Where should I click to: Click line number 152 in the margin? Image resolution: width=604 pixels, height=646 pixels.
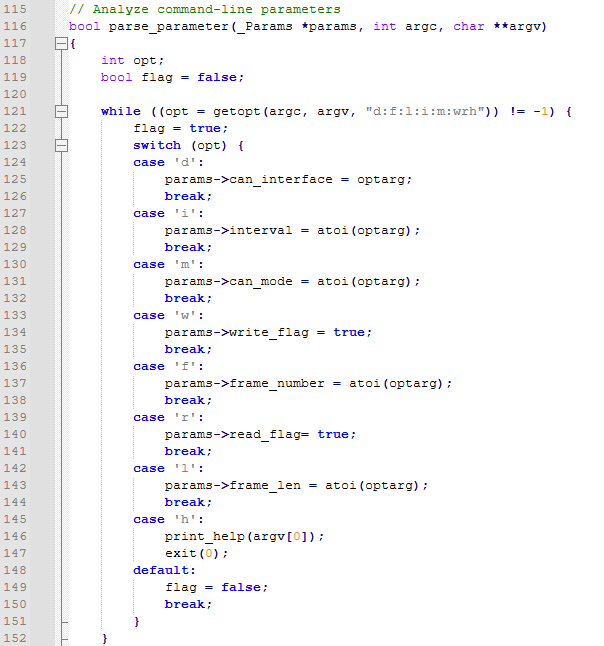(x=15, y=638)
